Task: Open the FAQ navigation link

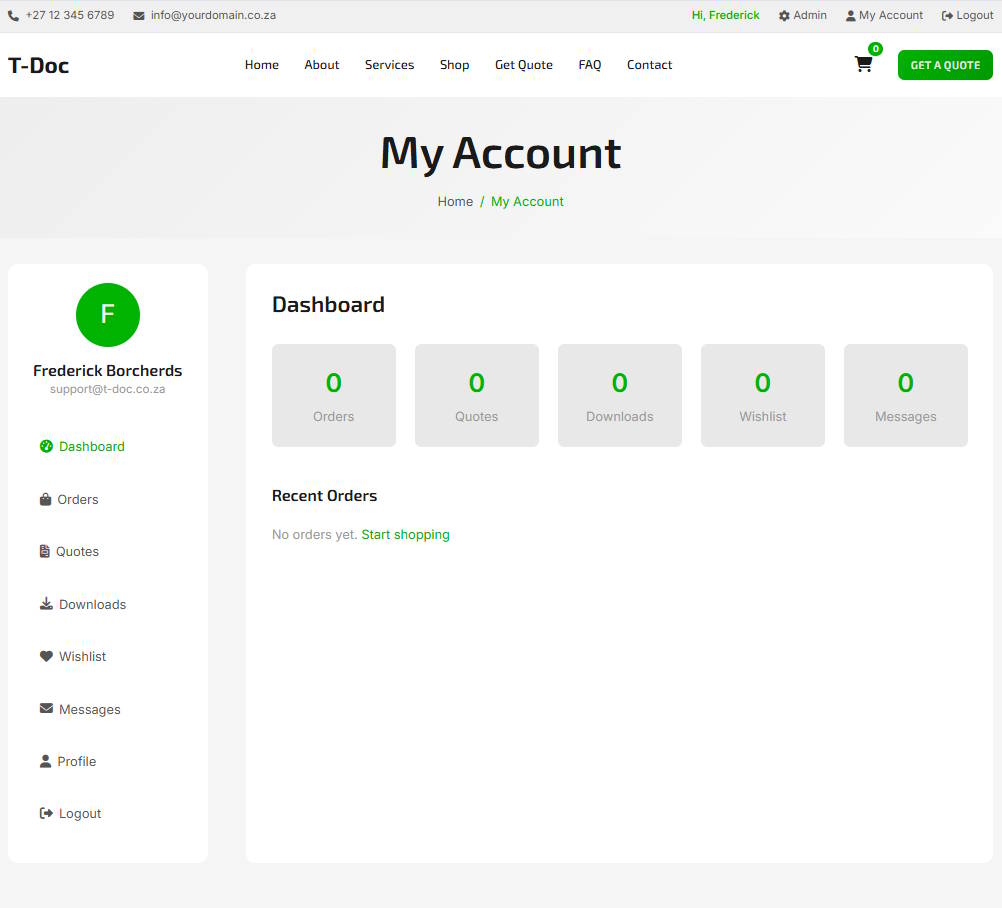Action: (x=590, y=65)
